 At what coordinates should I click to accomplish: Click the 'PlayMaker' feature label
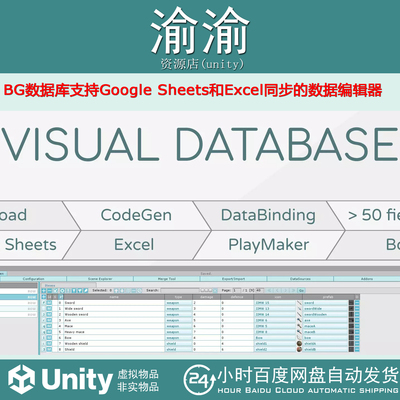(x=268, y=245)
